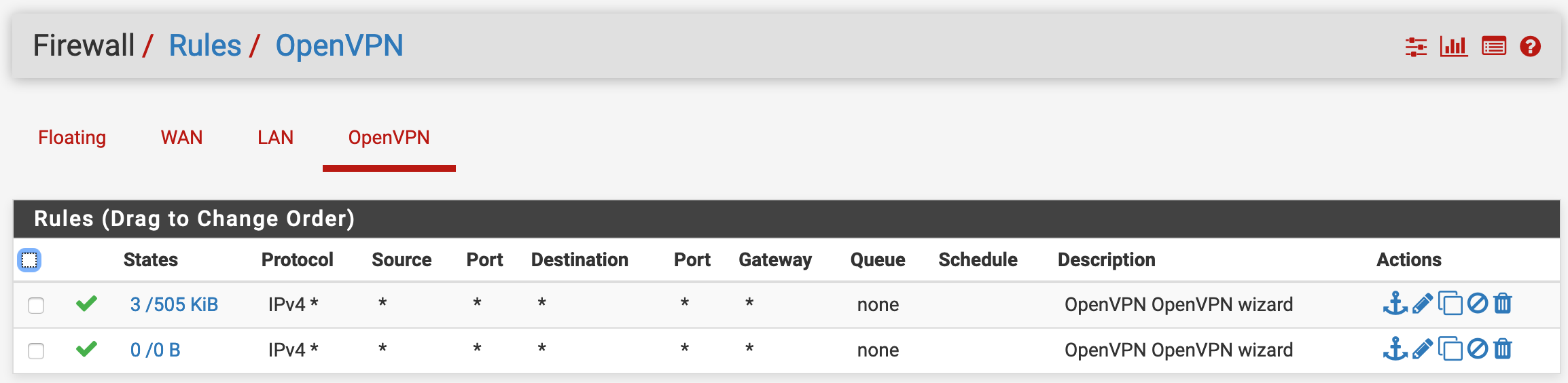Open the help question mark icon
Screen dimensions: 1568x383
pos(1531,47)
